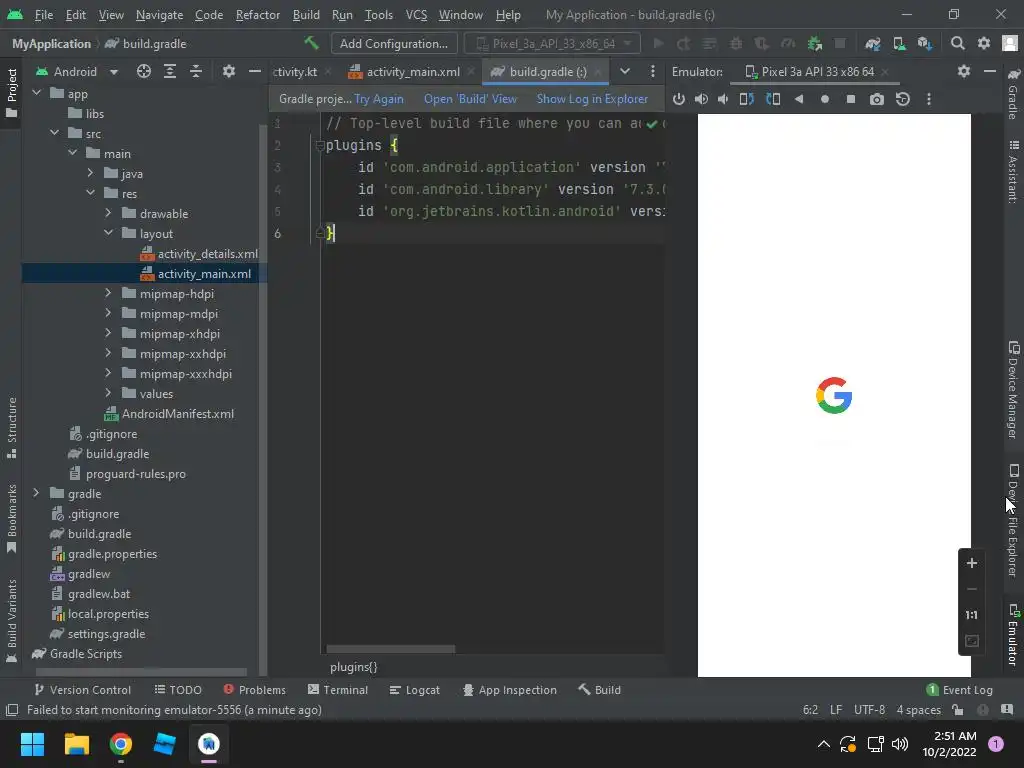This screenshot has width=1024, height=768.
Task: Click the emulator Overview square button
Action: click(850, 99)
